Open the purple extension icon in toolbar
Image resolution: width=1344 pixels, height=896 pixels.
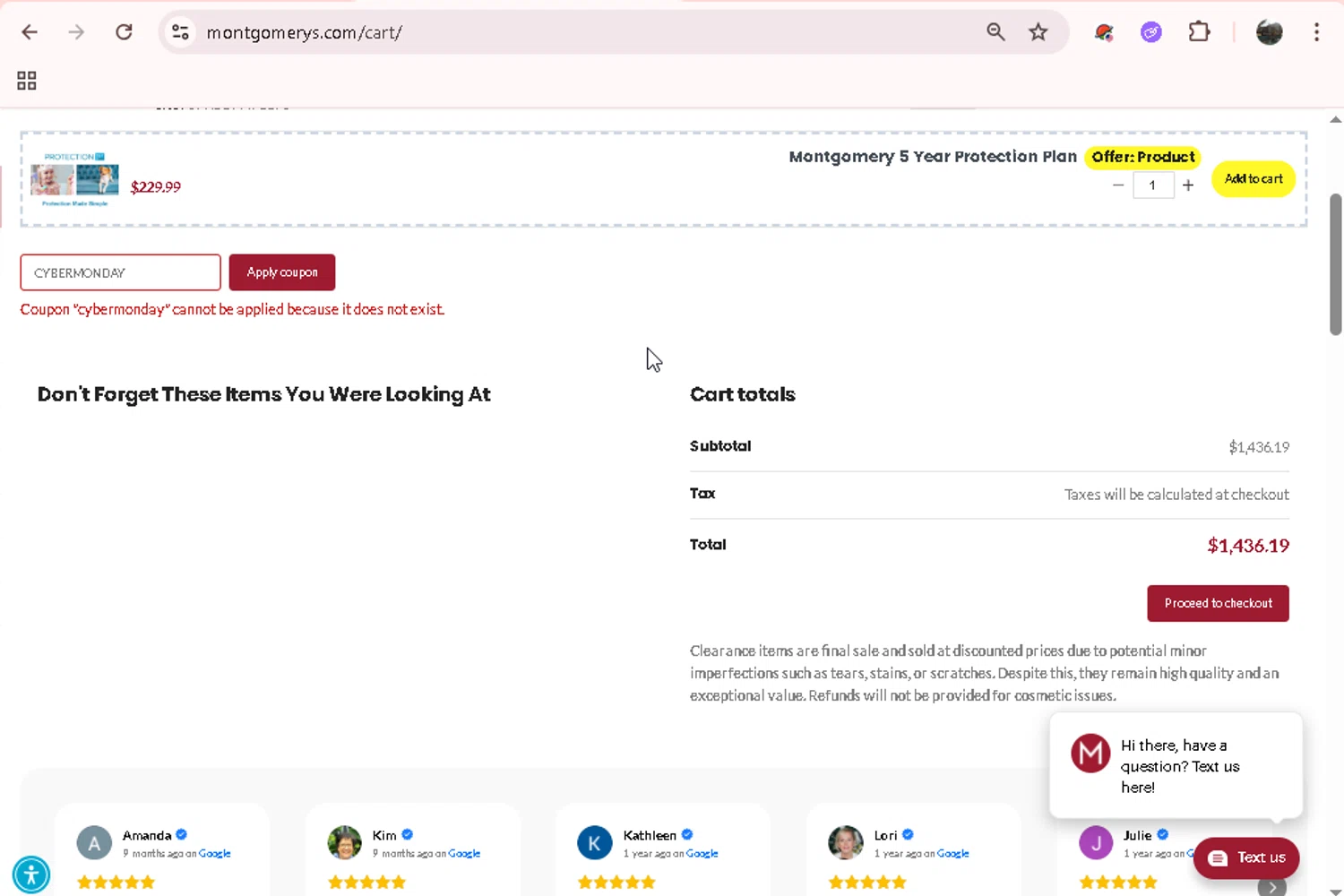point(1151,32)
